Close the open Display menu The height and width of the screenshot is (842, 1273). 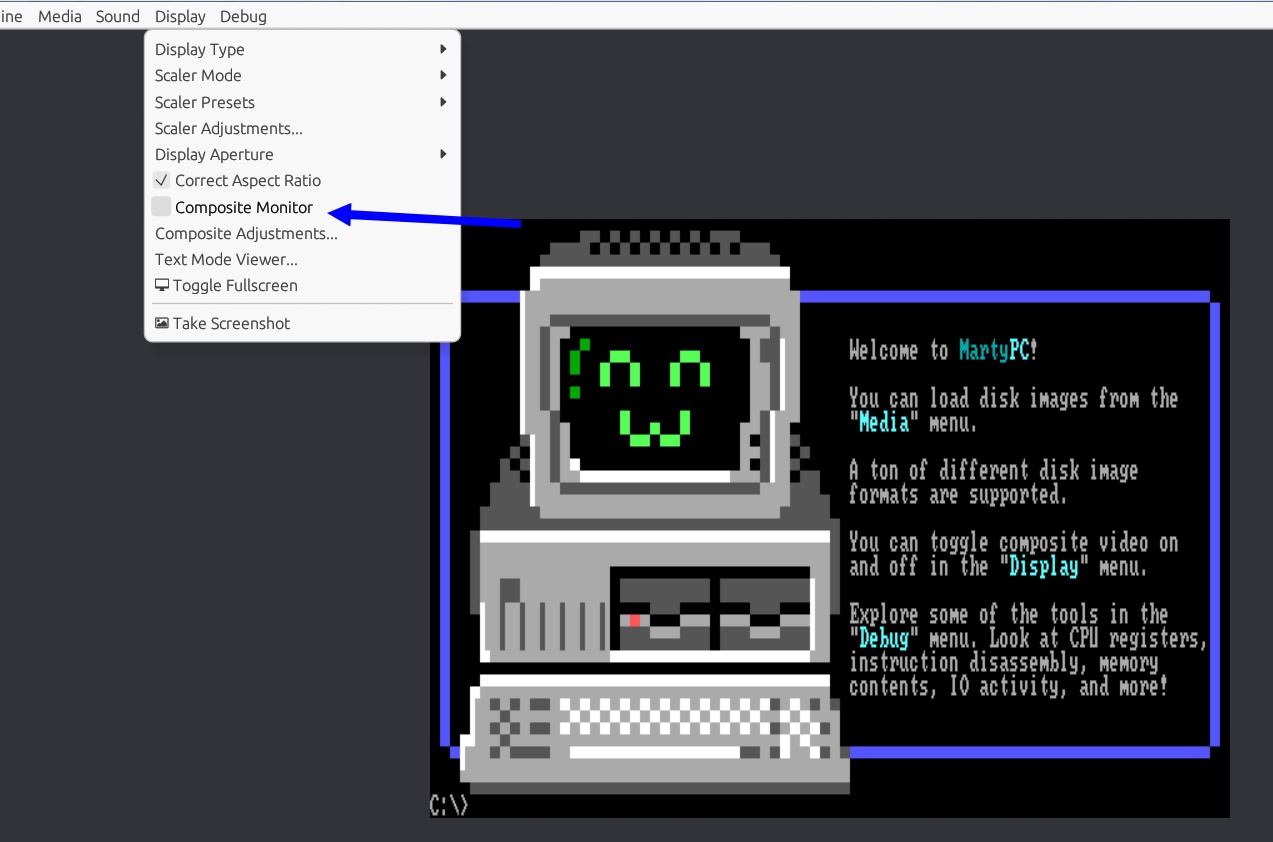pyautogui.click(x=180, y=16)
